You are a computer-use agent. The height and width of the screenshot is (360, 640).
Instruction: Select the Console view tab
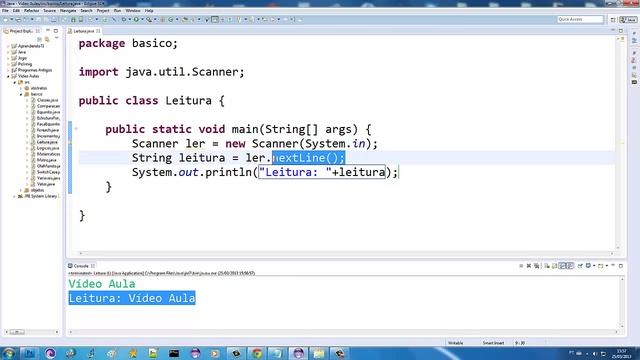coord(81,266)
